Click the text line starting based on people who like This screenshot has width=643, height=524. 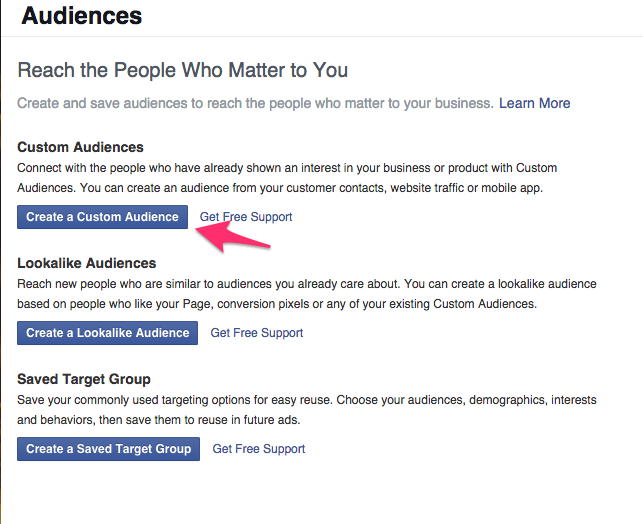pyautogui.click(x=277, y=304)
